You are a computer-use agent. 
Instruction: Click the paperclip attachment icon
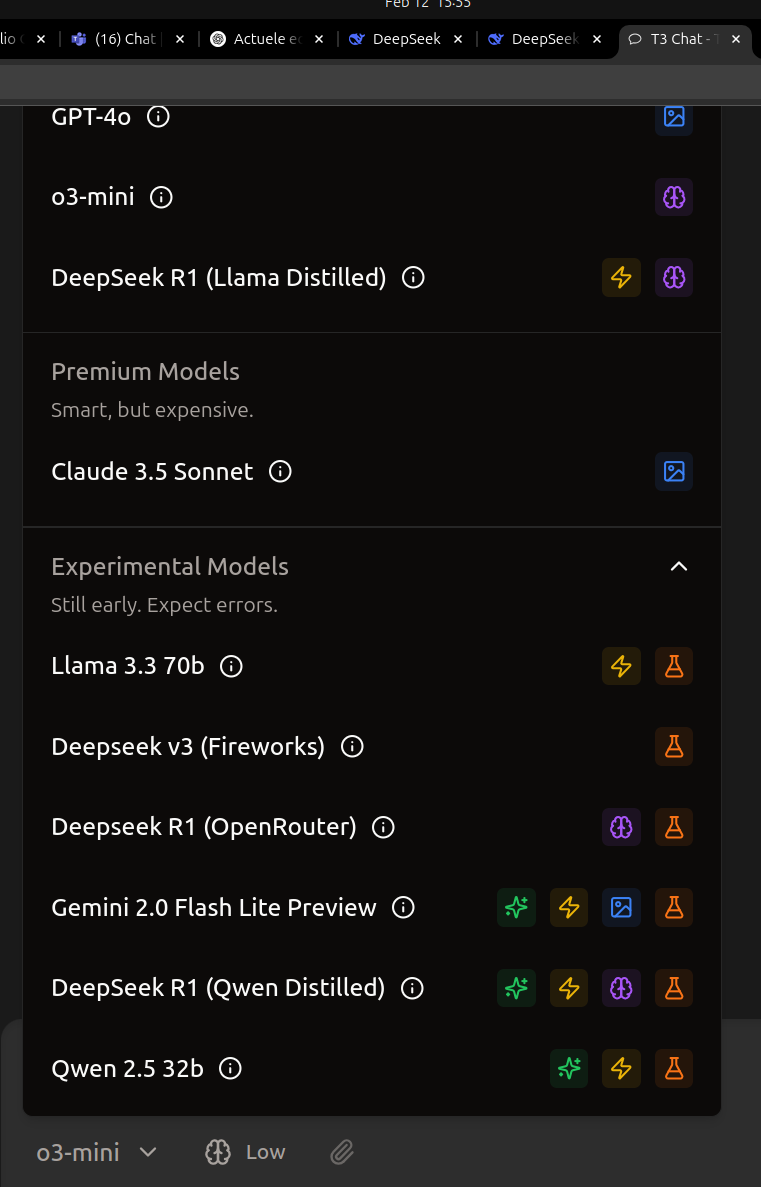pyautogui.click(x=342, y=1152)
